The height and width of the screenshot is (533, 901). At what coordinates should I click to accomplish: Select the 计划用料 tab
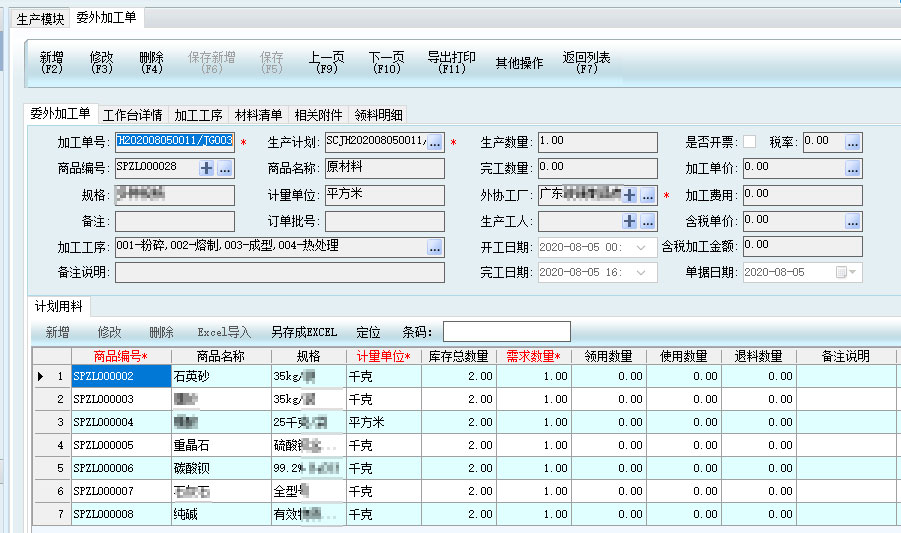click(59, 306)
